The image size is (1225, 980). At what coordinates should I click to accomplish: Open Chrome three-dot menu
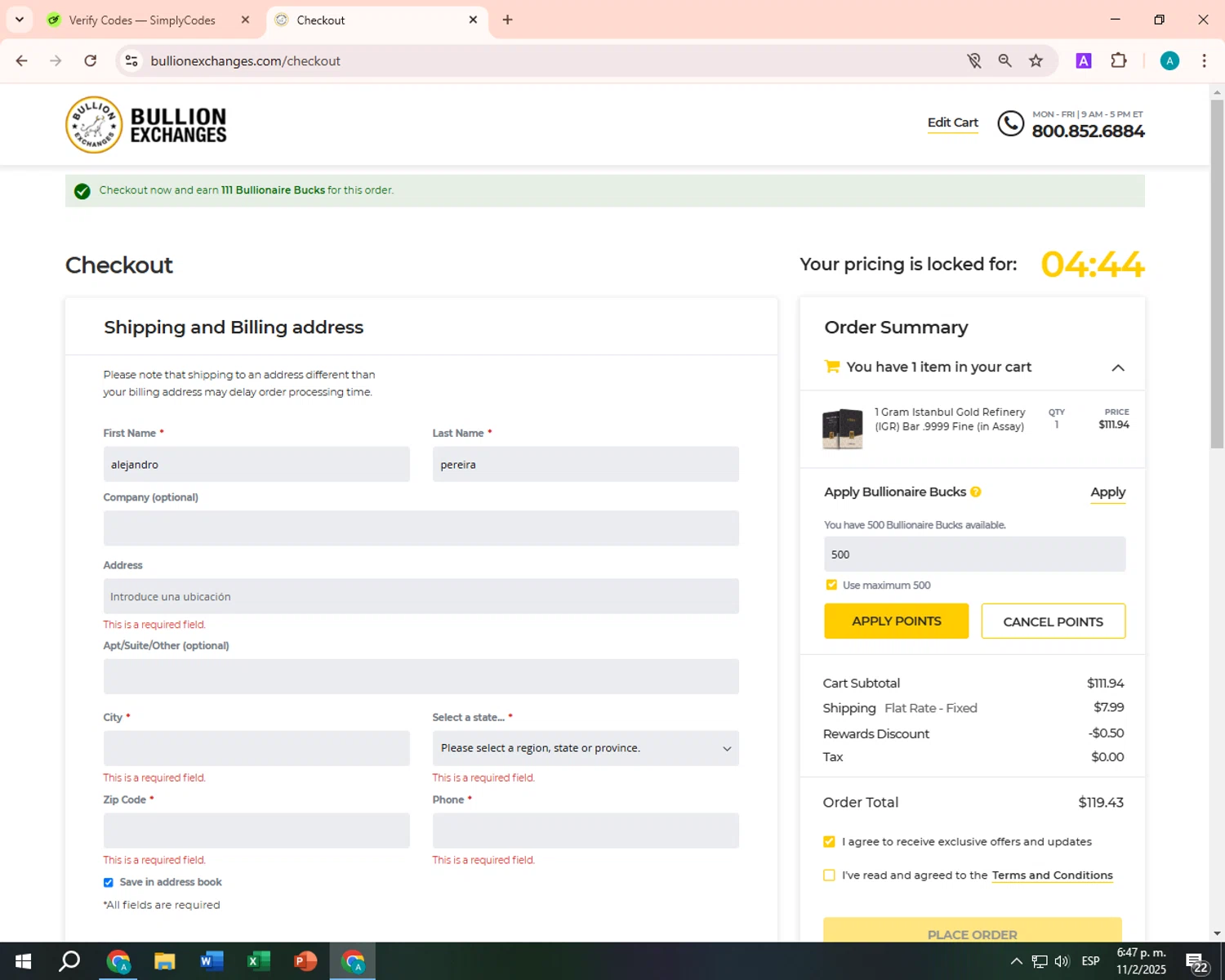coord(1204,60)
